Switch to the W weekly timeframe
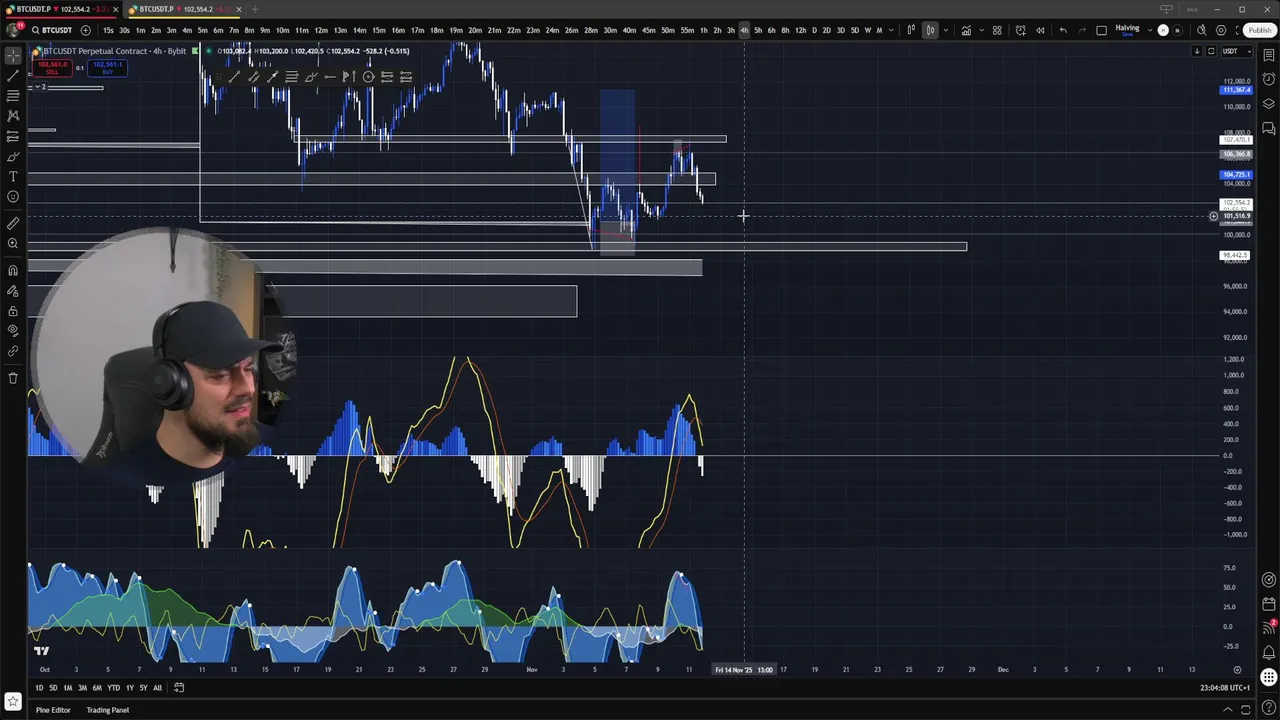This screenshot has width=1280, height=720. (x=867, y=30)
